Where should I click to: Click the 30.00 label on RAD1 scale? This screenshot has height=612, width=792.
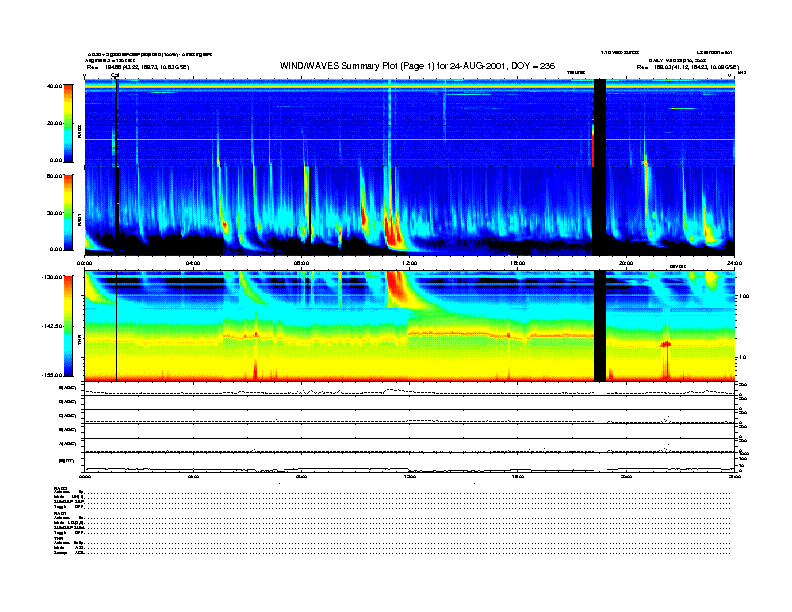click(54, 213)
